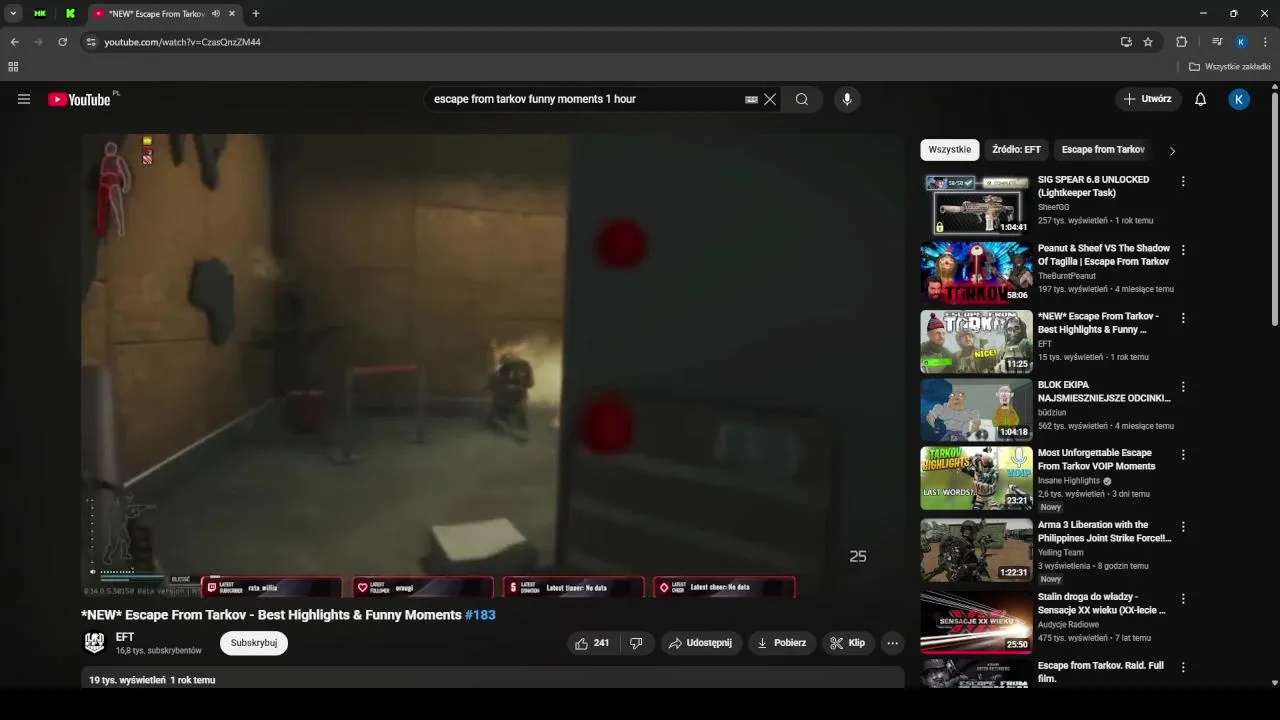
Task: Open BLOK EKIPA NAJŚMIESZNIEJSZE ODCINKI thumbnail
Action: 976,409
